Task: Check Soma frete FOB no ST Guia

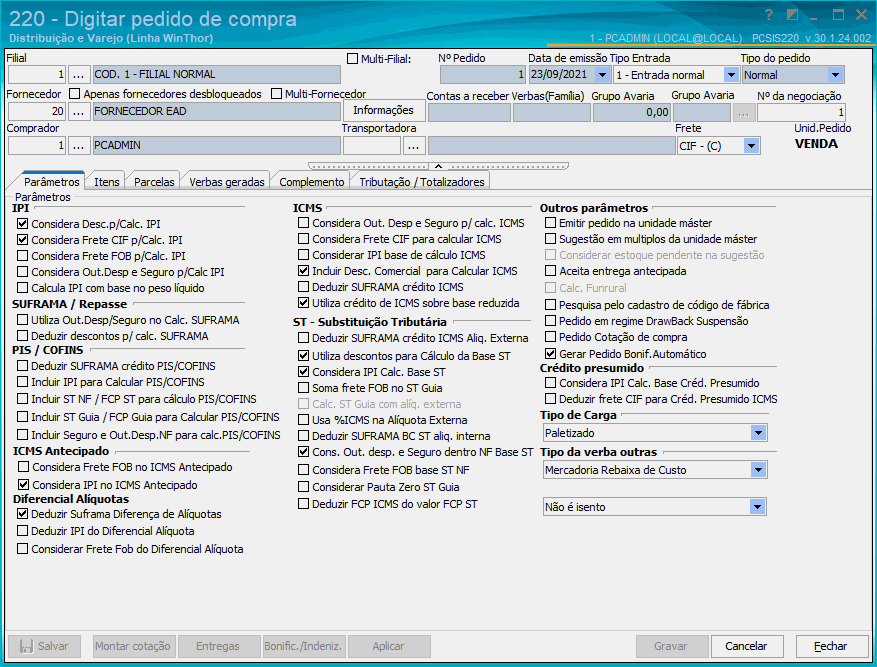Action: [x=303, y=387]
